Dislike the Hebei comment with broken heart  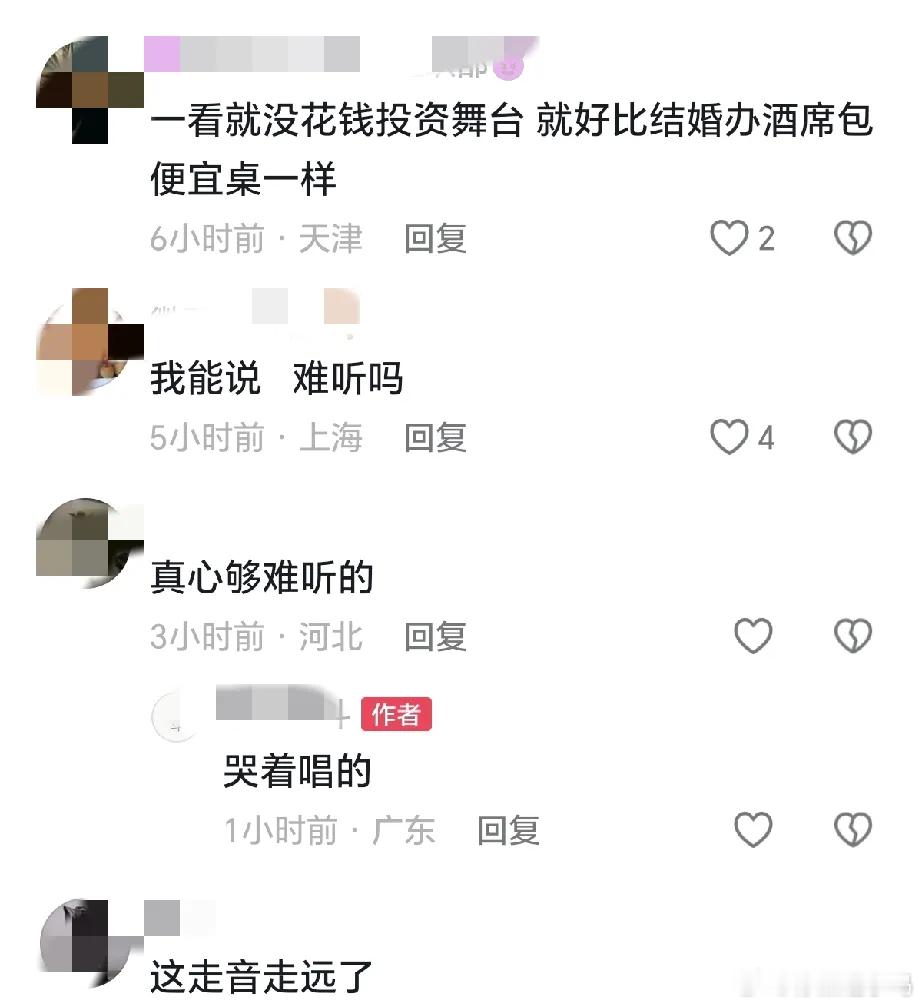[x=853, y=636]
